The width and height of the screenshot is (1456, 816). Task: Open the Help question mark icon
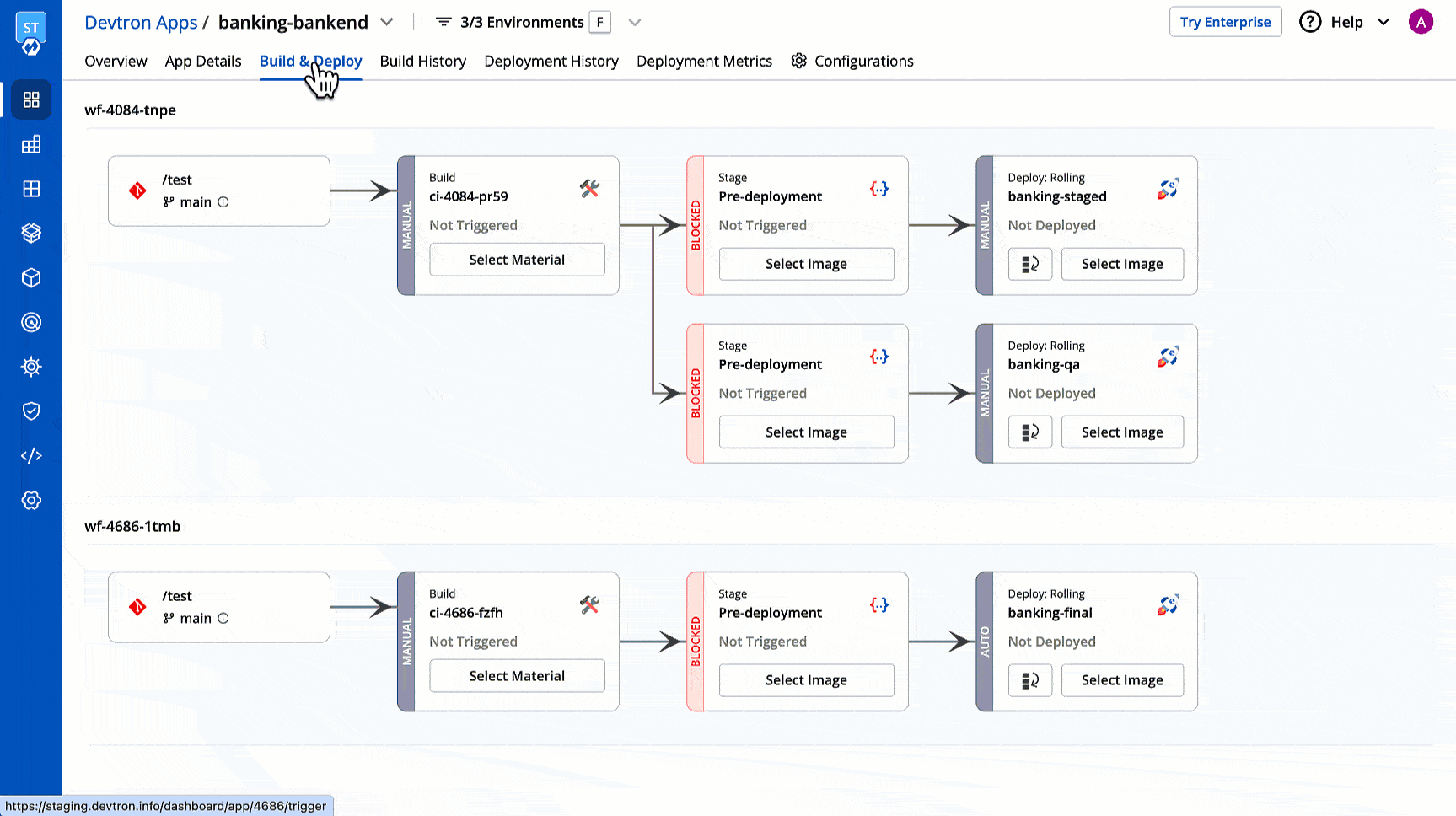(1310, 22)
